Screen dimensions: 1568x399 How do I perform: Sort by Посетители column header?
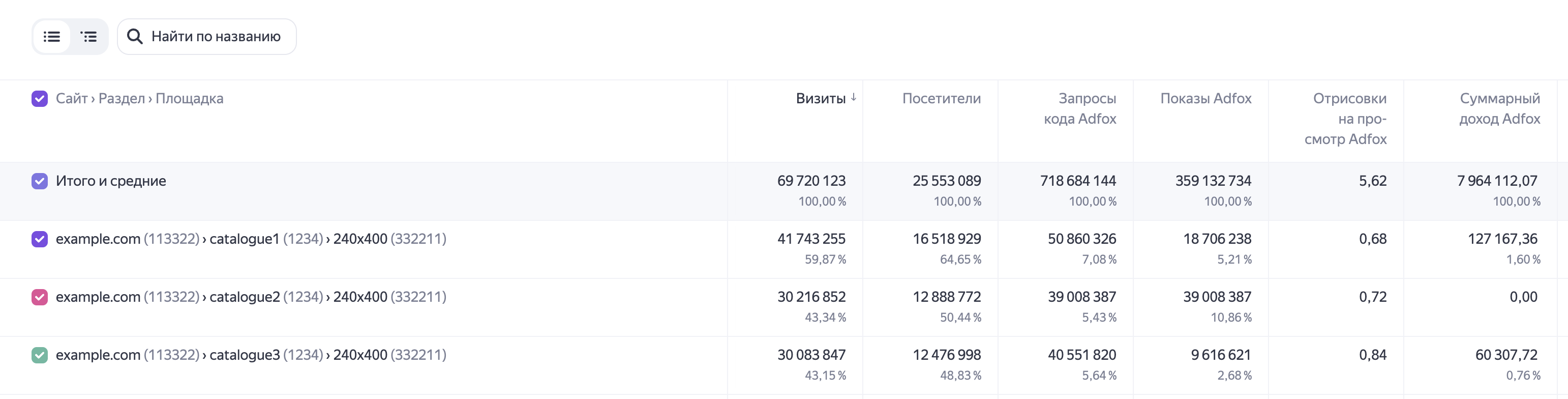tap(941, 98)
